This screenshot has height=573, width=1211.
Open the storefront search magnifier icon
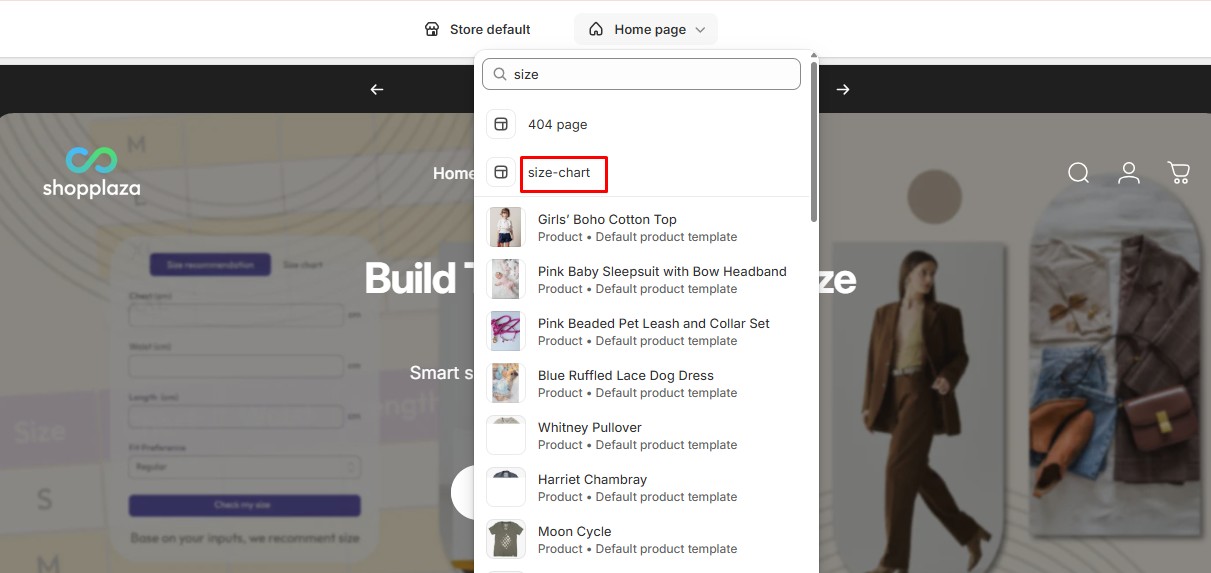coord(1078,173)
